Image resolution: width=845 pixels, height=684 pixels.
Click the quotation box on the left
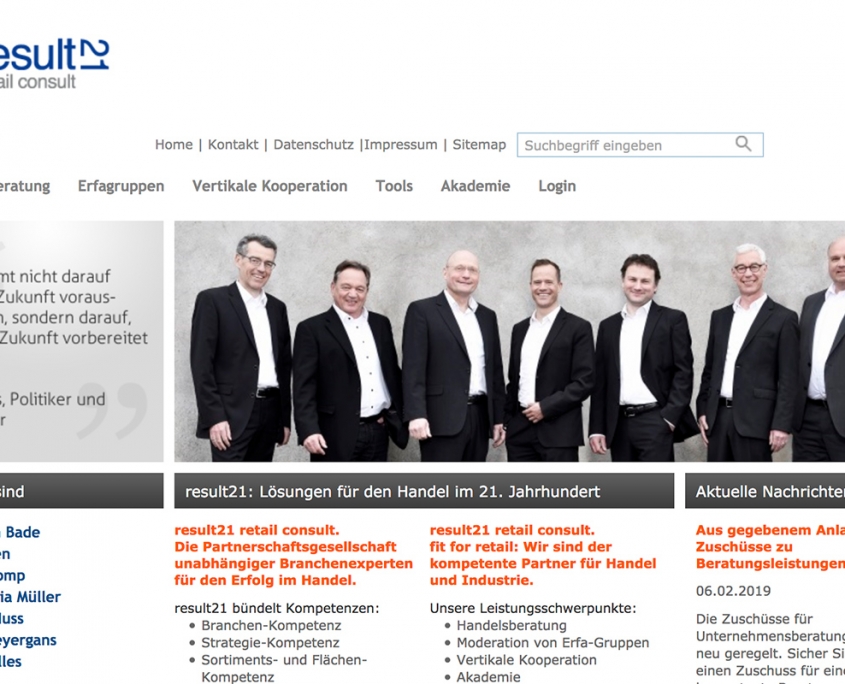point(81,341)
